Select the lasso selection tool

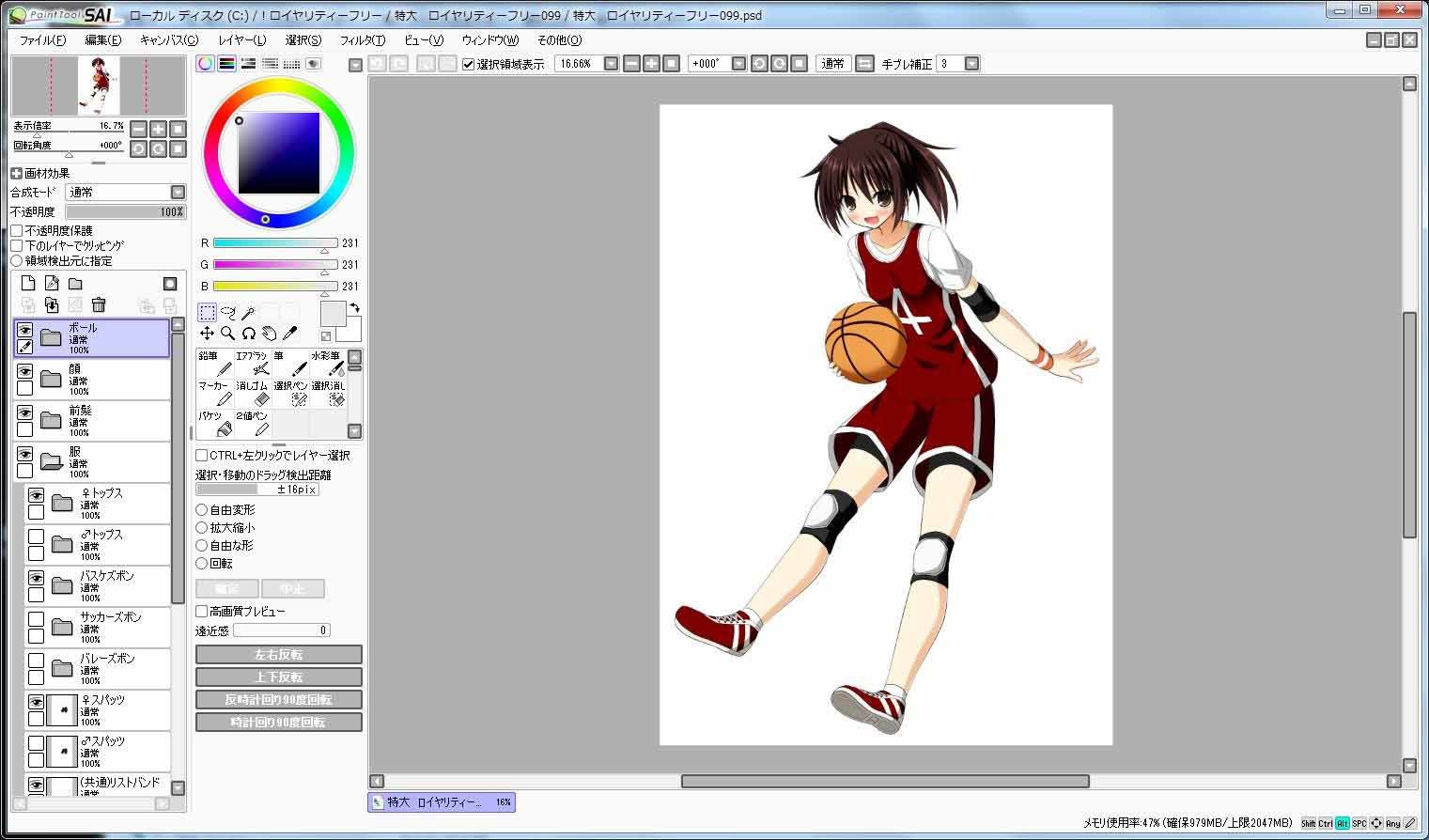[227, 312]
